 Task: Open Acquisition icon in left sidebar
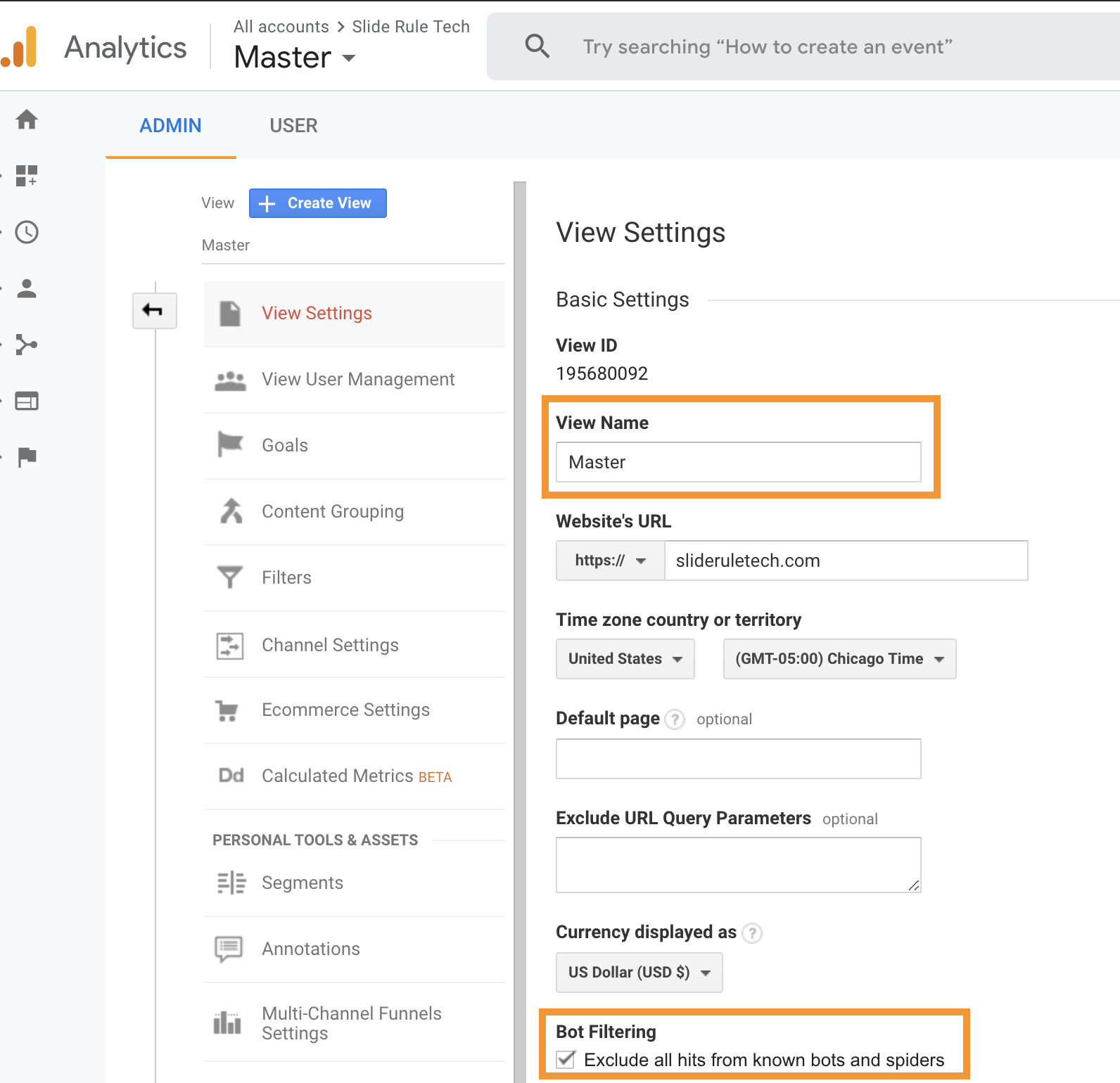[x=27, y=345]
